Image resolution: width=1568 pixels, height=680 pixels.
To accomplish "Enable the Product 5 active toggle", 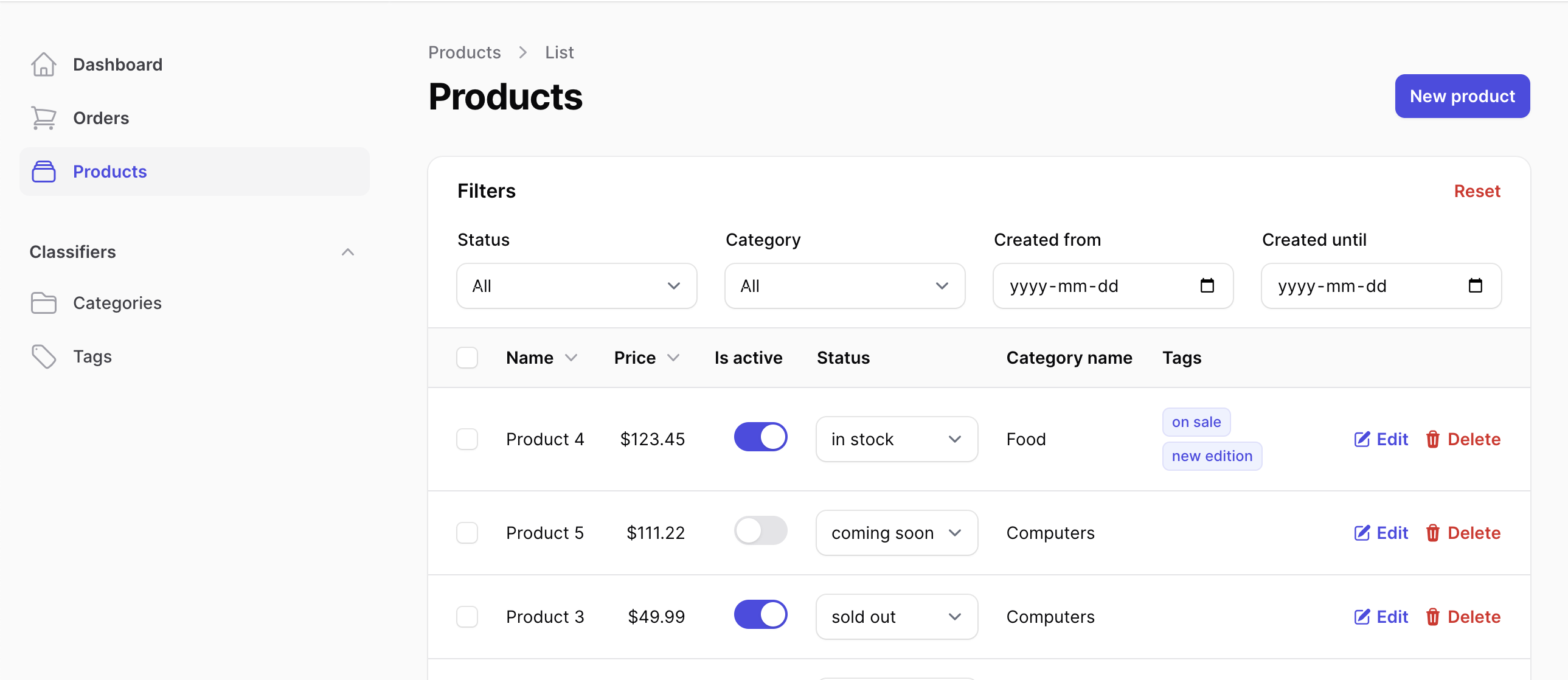I will click(760, 531).
